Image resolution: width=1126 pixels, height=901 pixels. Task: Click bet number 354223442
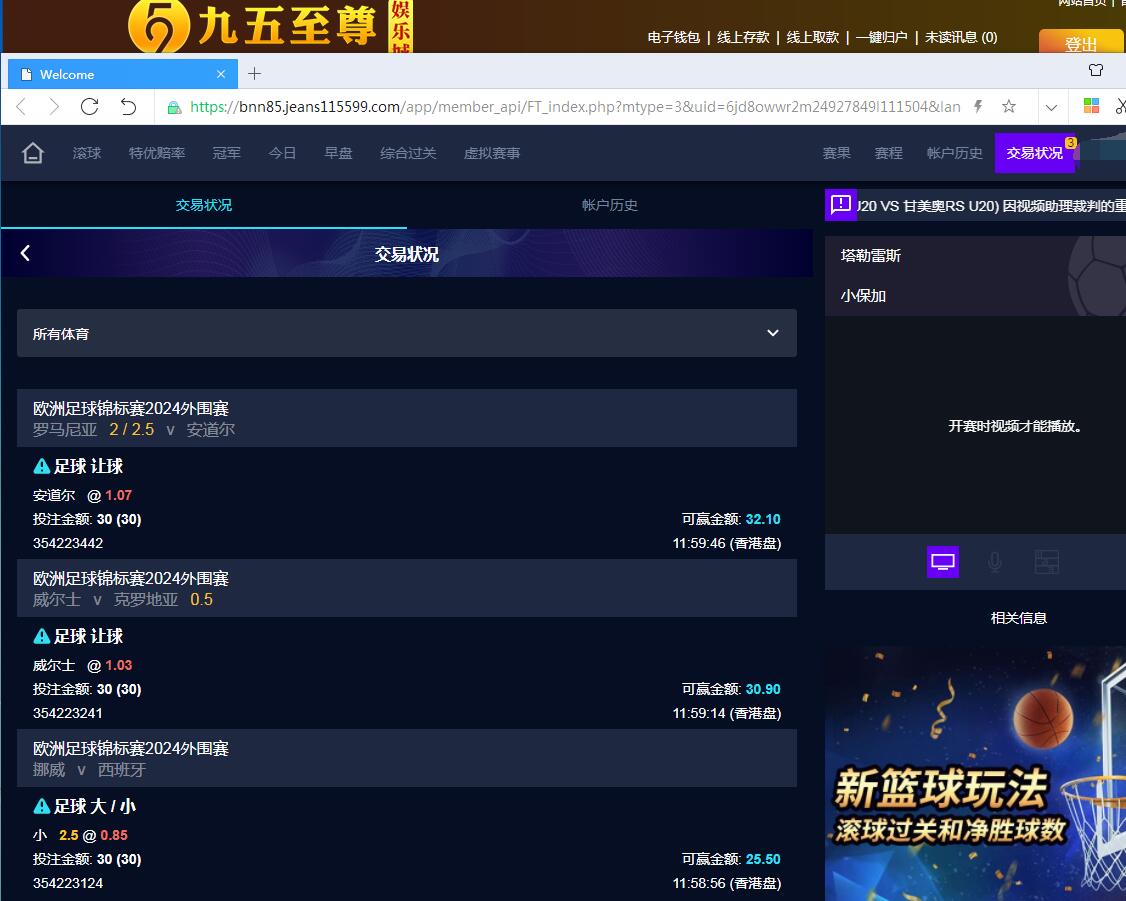[68, 543]
